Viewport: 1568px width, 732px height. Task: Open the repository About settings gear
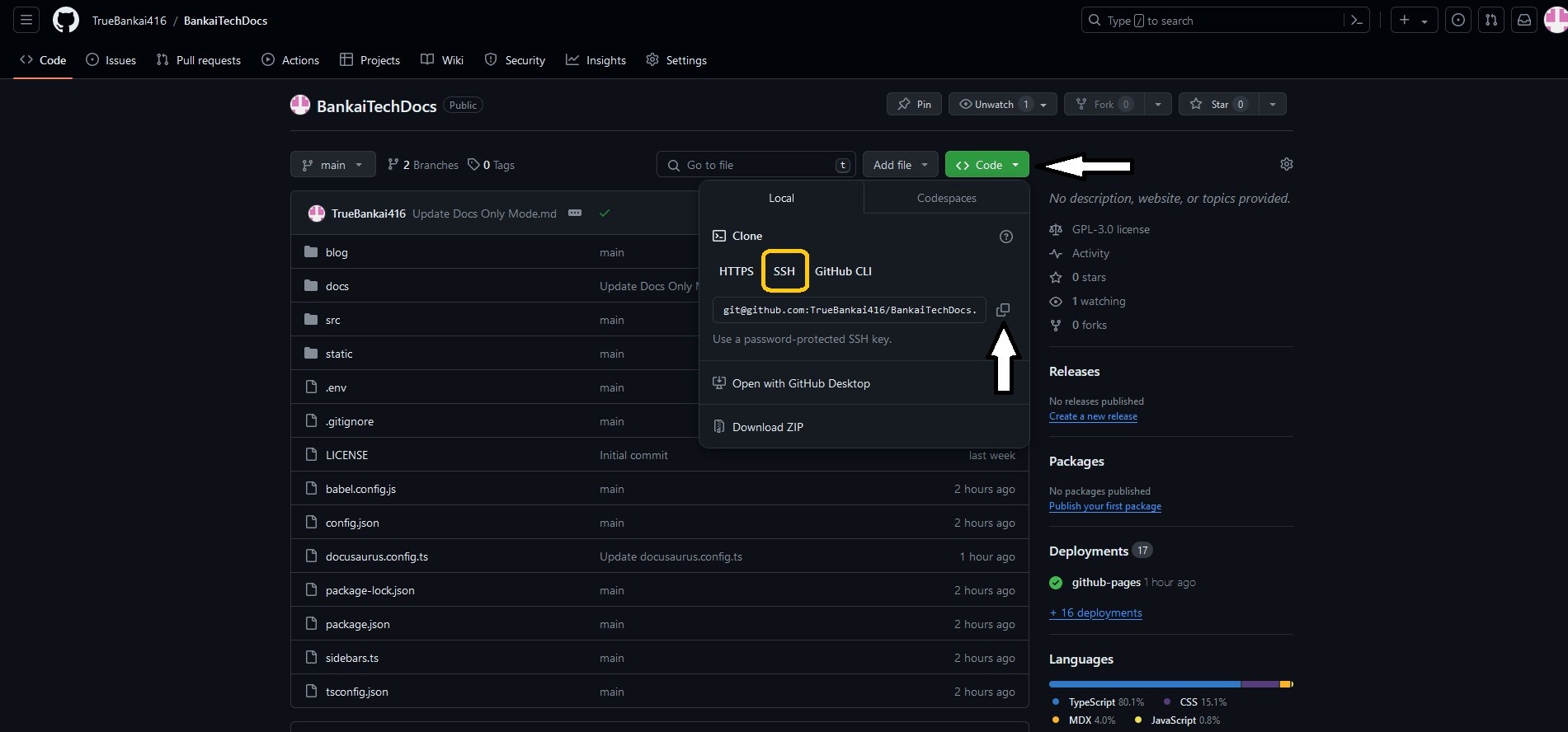tap(1286, 165)
